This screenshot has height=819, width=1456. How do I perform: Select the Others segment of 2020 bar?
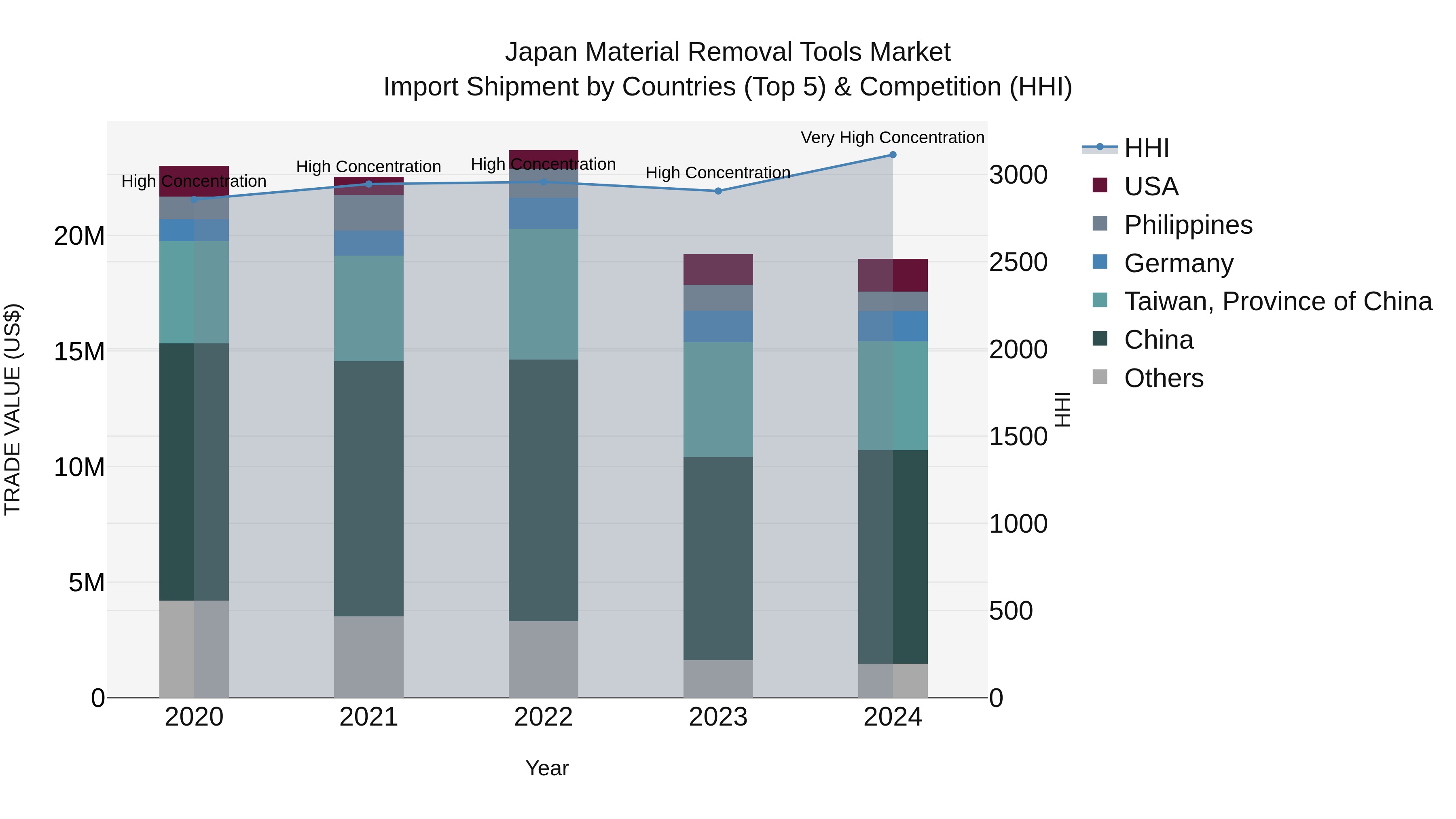[195, 649]
